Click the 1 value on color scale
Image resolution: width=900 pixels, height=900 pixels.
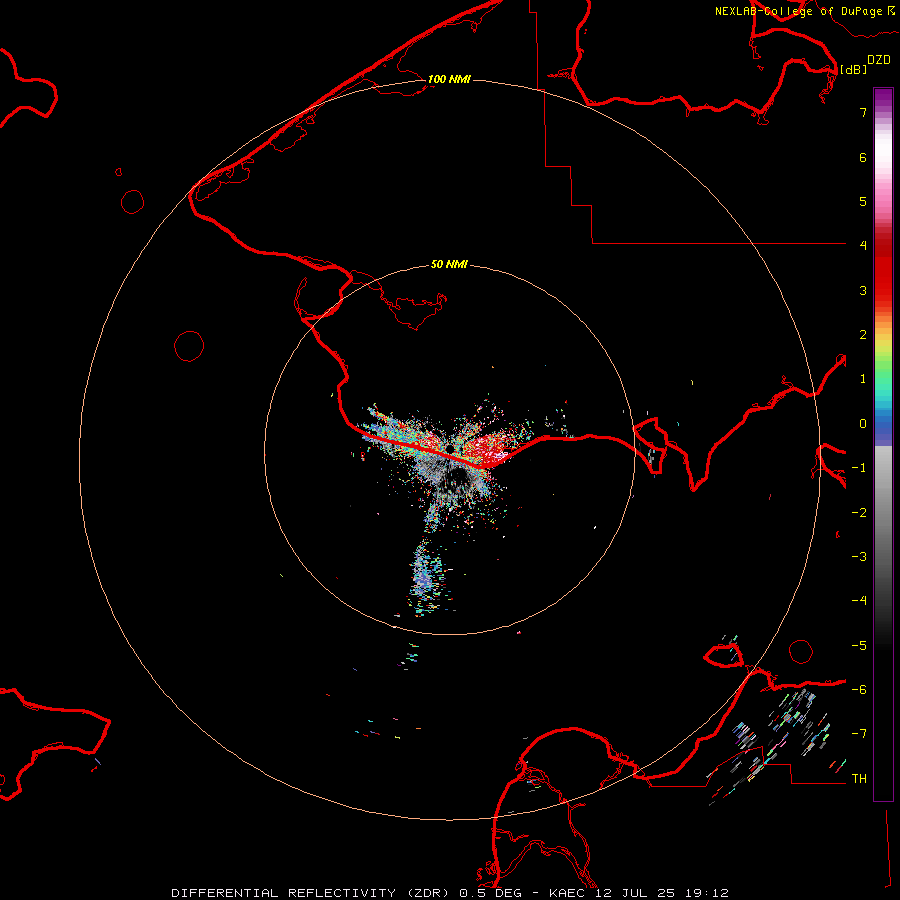[x=863, y=379]
